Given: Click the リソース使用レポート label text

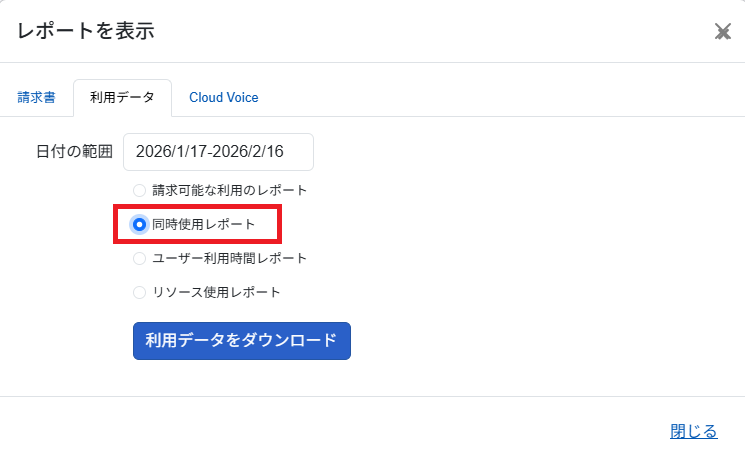Looking at the screenshot, I should (216, 293).
